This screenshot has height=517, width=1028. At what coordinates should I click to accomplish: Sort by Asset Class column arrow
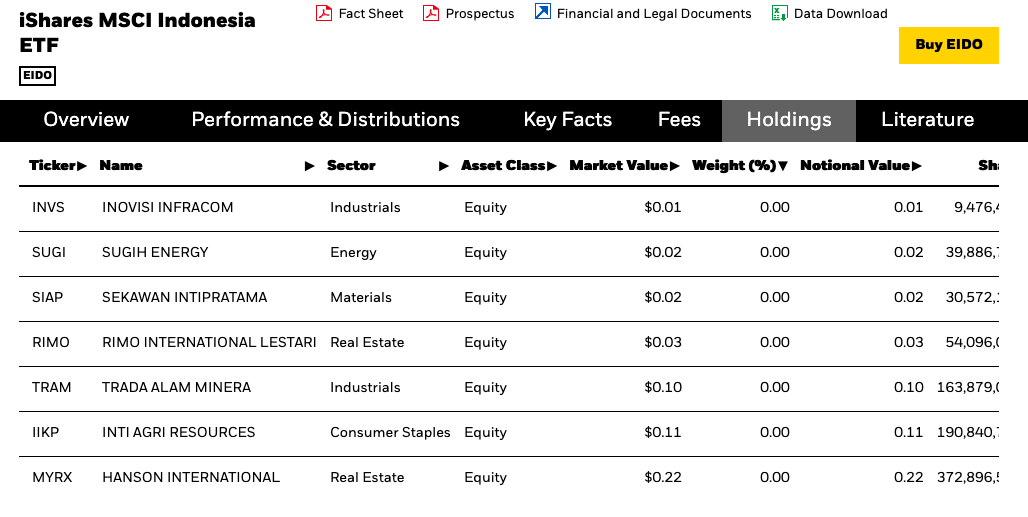(552, 166)
